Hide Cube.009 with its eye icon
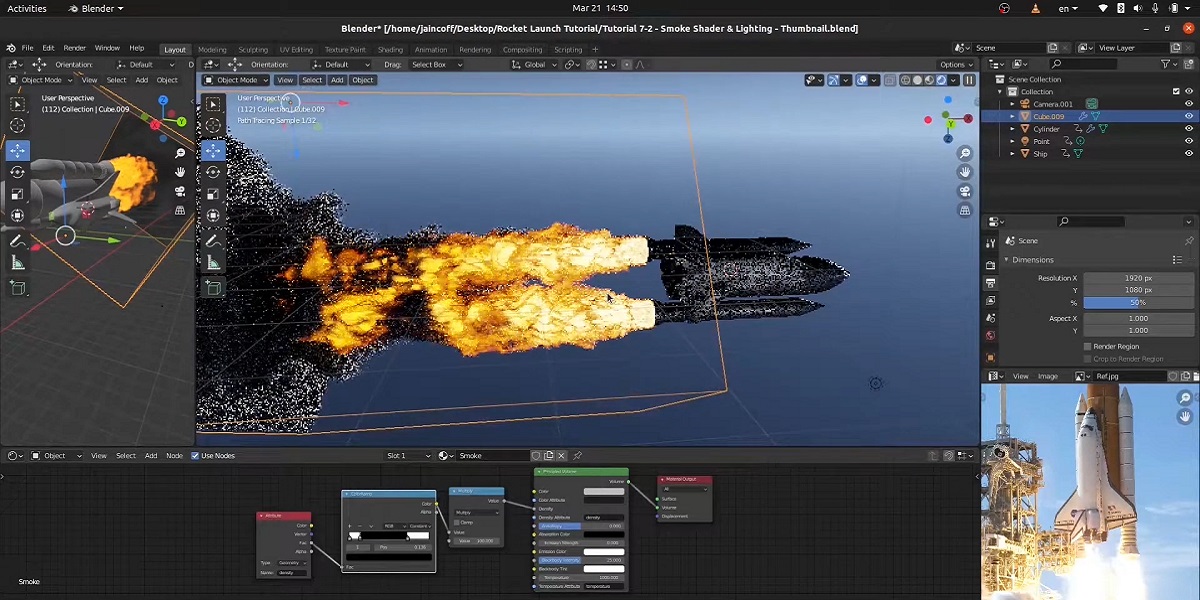The height and width of the screenshot is (600, 1200). pyautogui.click(x=1189, y=116)
